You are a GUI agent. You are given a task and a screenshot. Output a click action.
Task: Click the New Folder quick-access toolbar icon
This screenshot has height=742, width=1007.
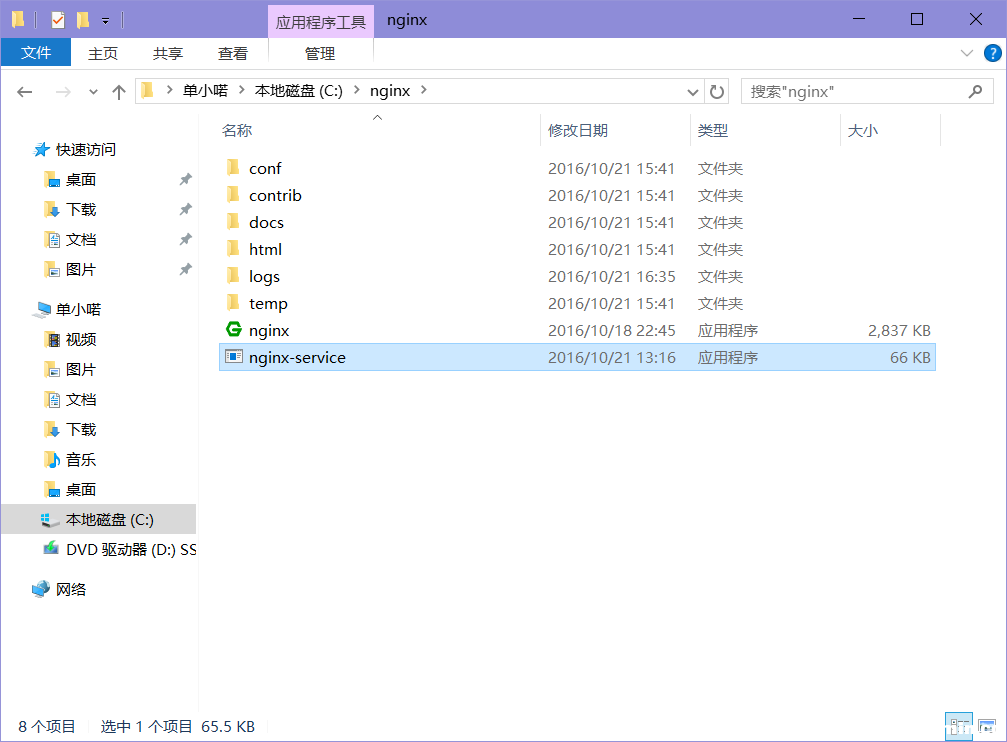pos(83,20)
